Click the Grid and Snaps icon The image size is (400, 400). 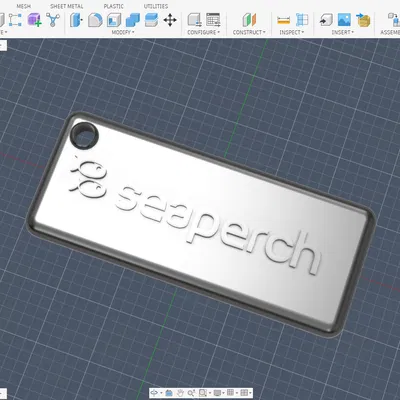coord(230,393)
